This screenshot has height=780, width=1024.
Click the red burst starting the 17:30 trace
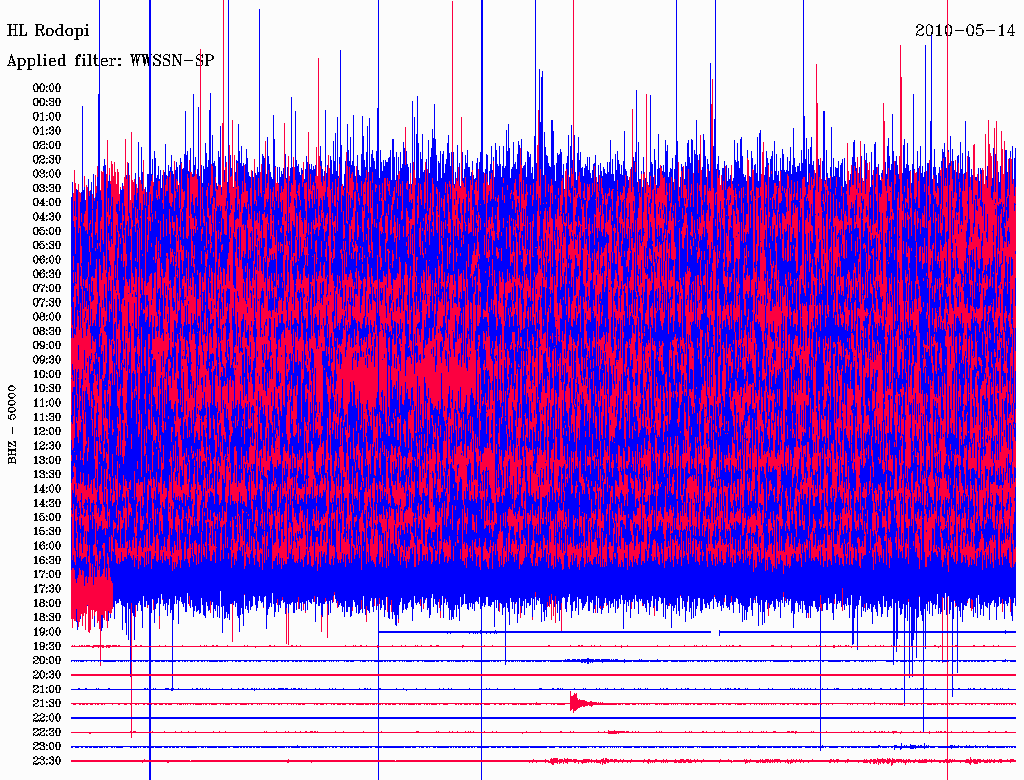pos(92,594)
